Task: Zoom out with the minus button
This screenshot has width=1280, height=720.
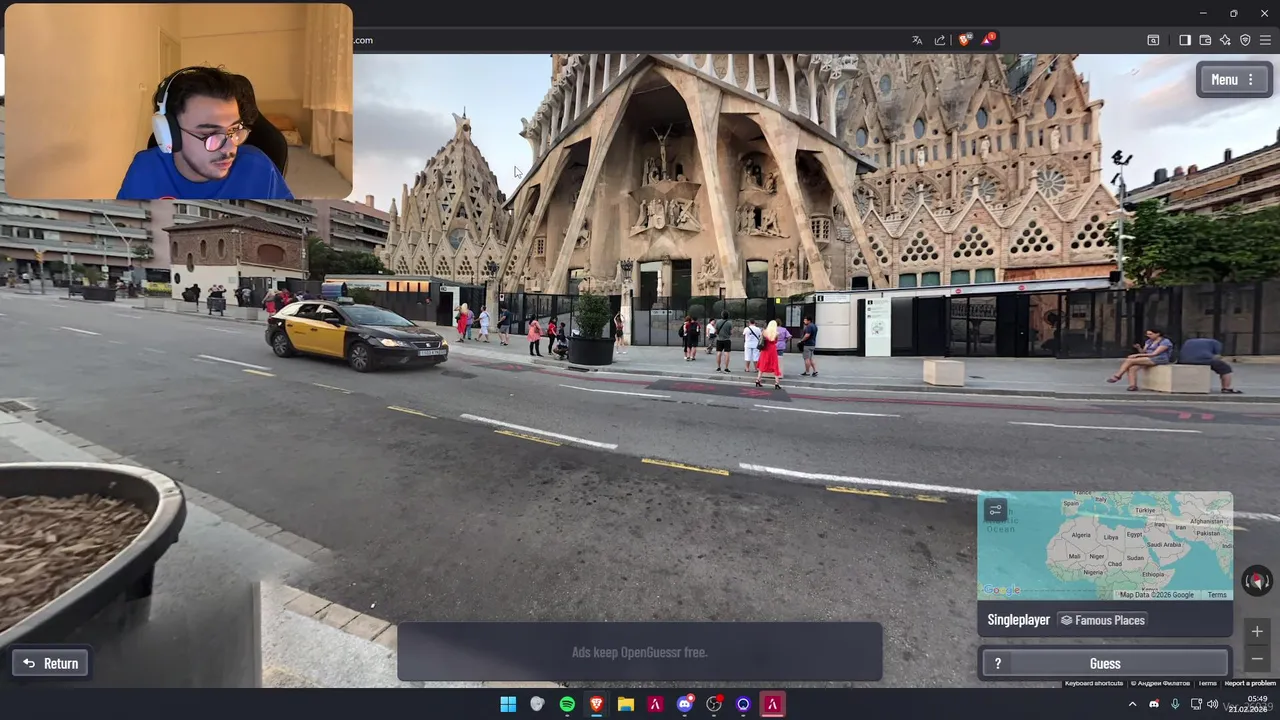Action: click(1257, 658)
